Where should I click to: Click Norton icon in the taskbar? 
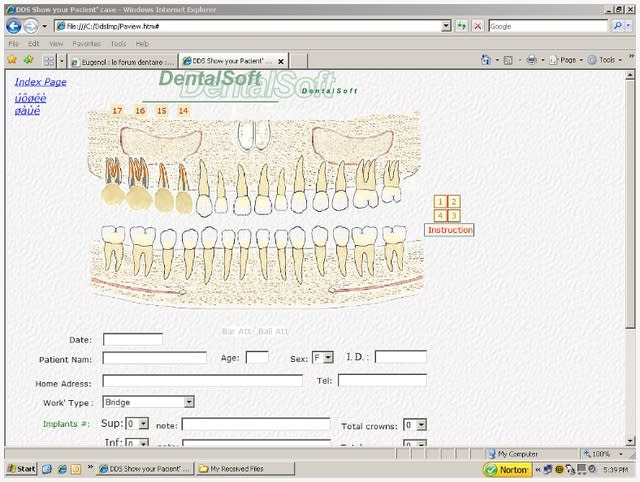(x=508, y=468)
